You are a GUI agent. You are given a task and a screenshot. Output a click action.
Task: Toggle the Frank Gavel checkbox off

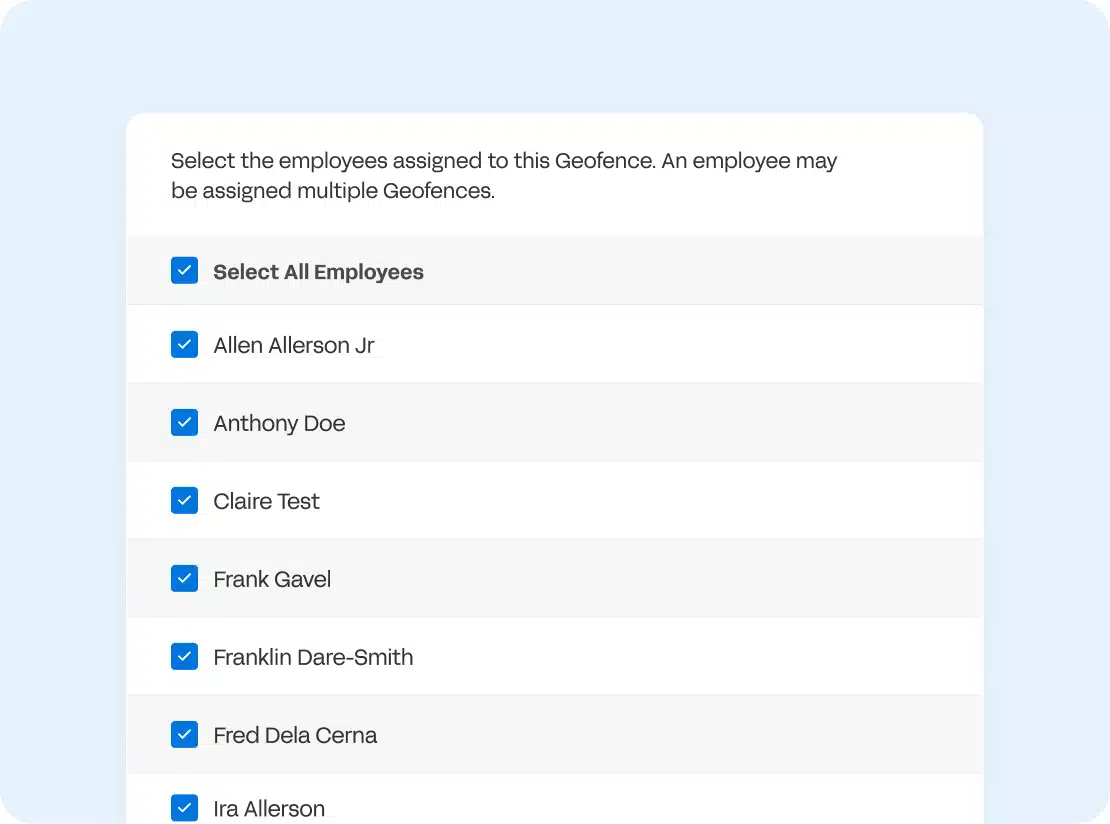[184, 578]
